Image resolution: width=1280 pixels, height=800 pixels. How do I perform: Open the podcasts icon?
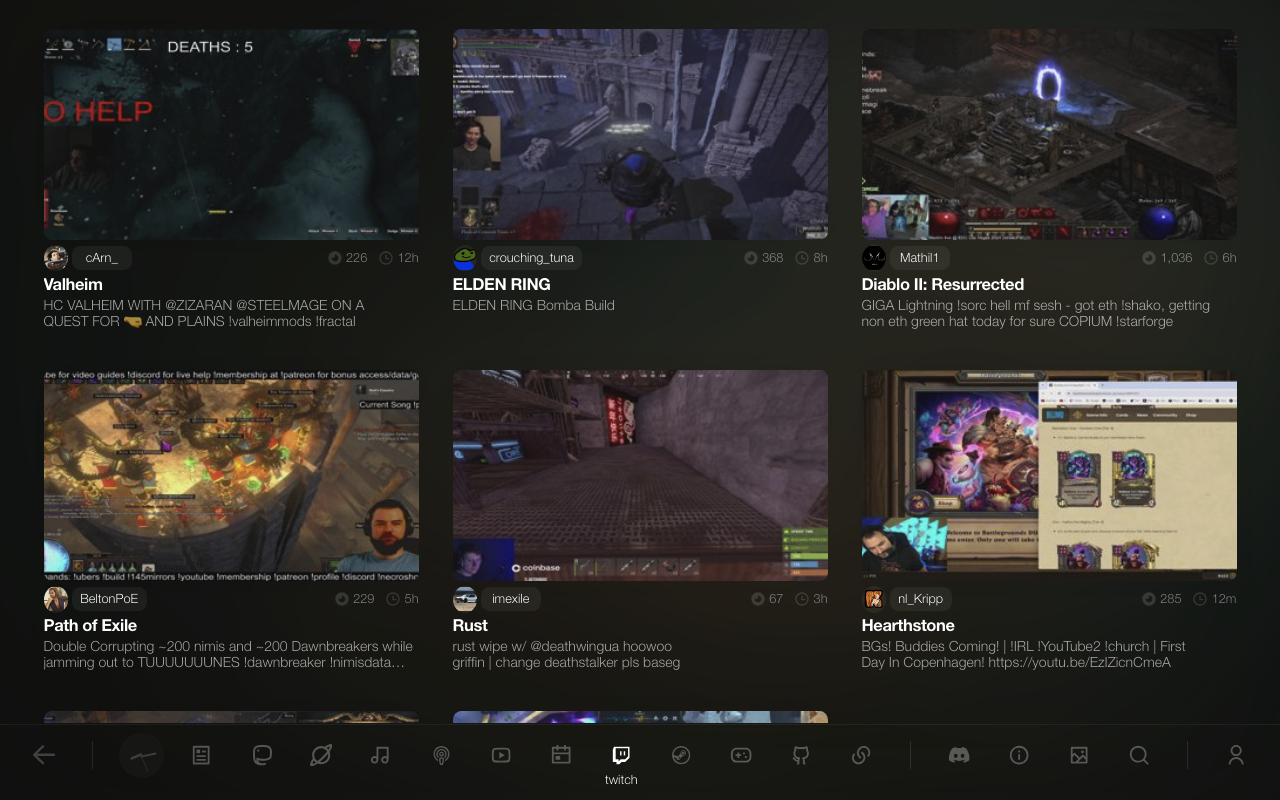click(x=441, y=755)
